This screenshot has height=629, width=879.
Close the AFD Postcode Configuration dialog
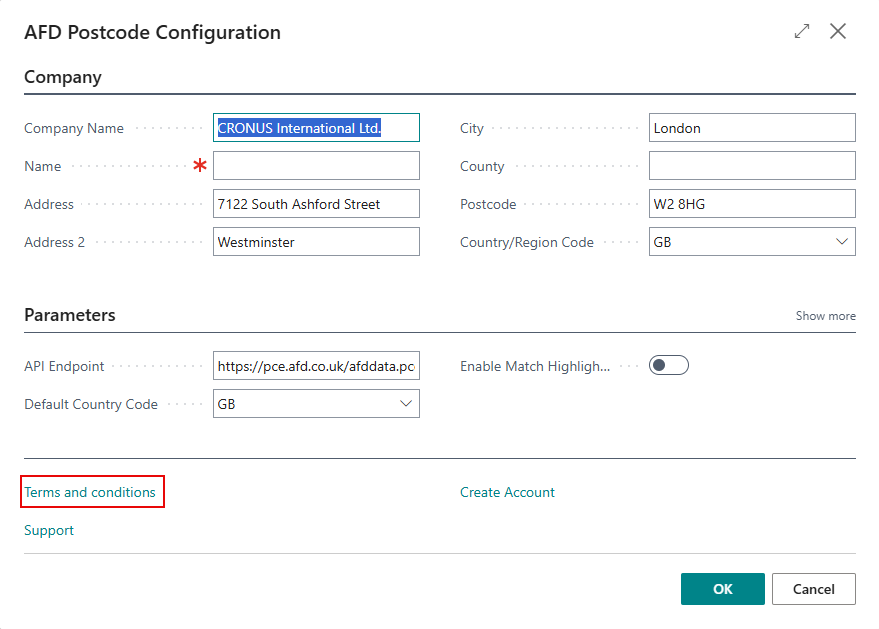pos(838,31)
